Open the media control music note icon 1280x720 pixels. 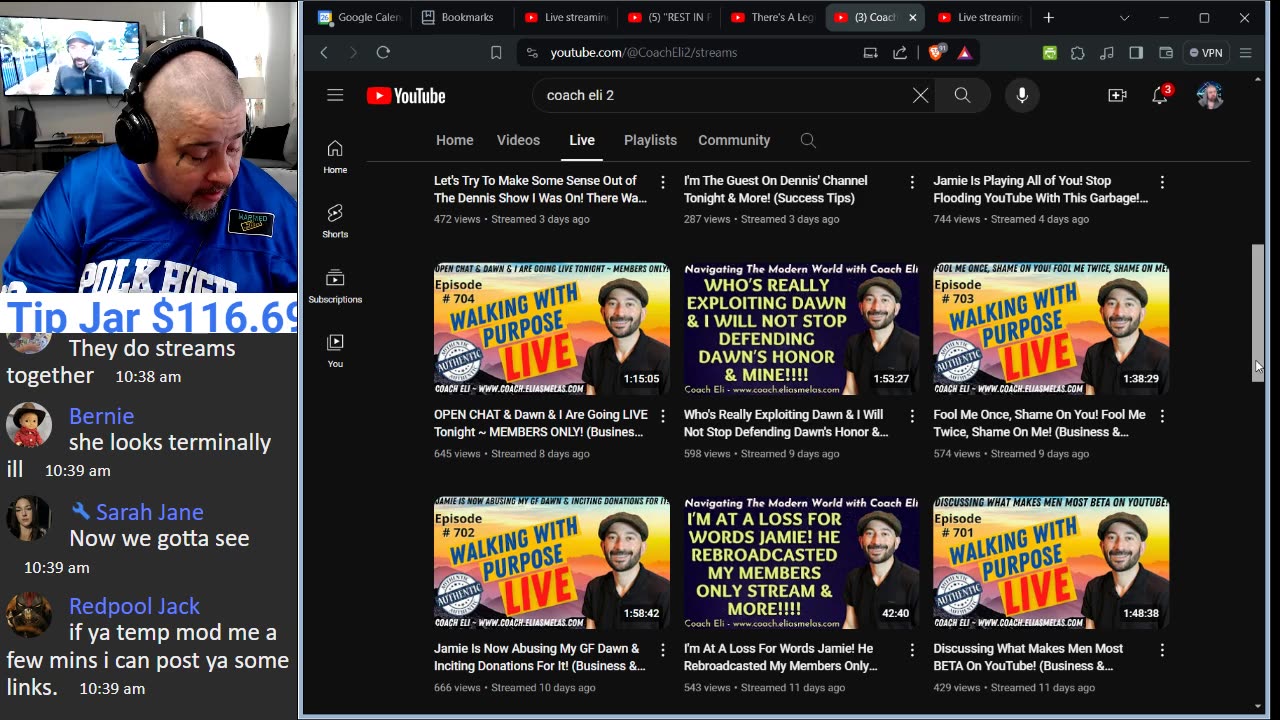tap(1107, 53)
